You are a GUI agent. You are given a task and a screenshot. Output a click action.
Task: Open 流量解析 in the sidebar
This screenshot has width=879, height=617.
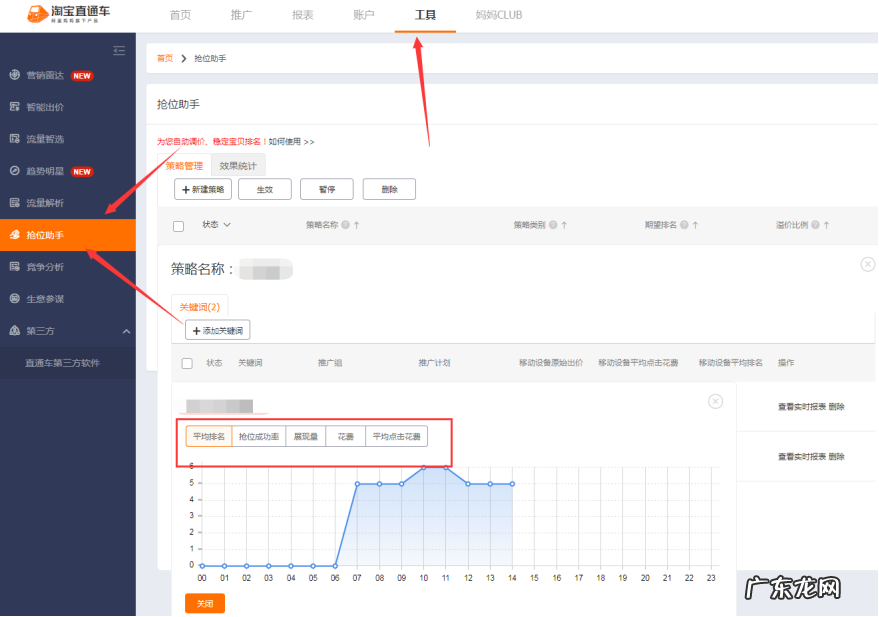(x=45, y=203)
